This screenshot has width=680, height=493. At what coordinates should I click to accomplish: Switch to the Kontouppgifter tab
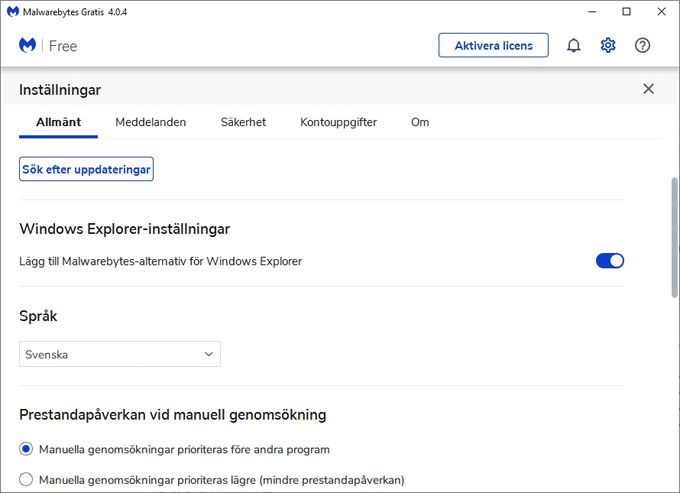338,122
